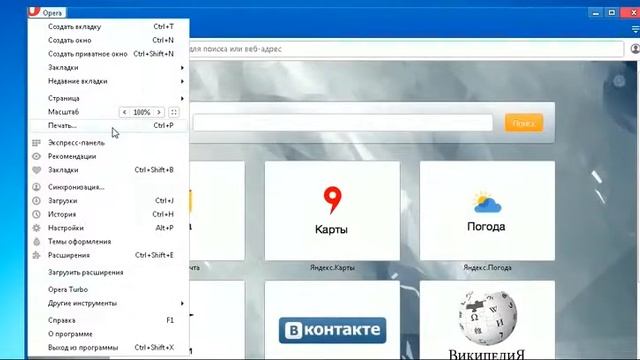Screen dimensions: 640x360
Task: Choose Печать... from the menu
Action: (109, 126)
